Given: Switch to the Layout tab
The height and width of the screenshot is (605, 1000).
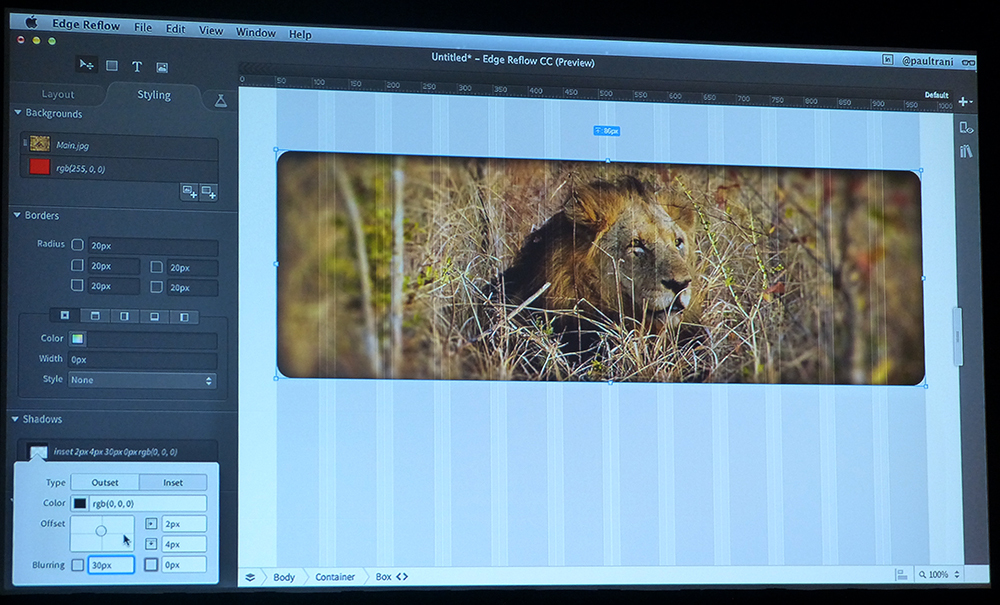Looking at the screenshot, I should tap(58, 94).
